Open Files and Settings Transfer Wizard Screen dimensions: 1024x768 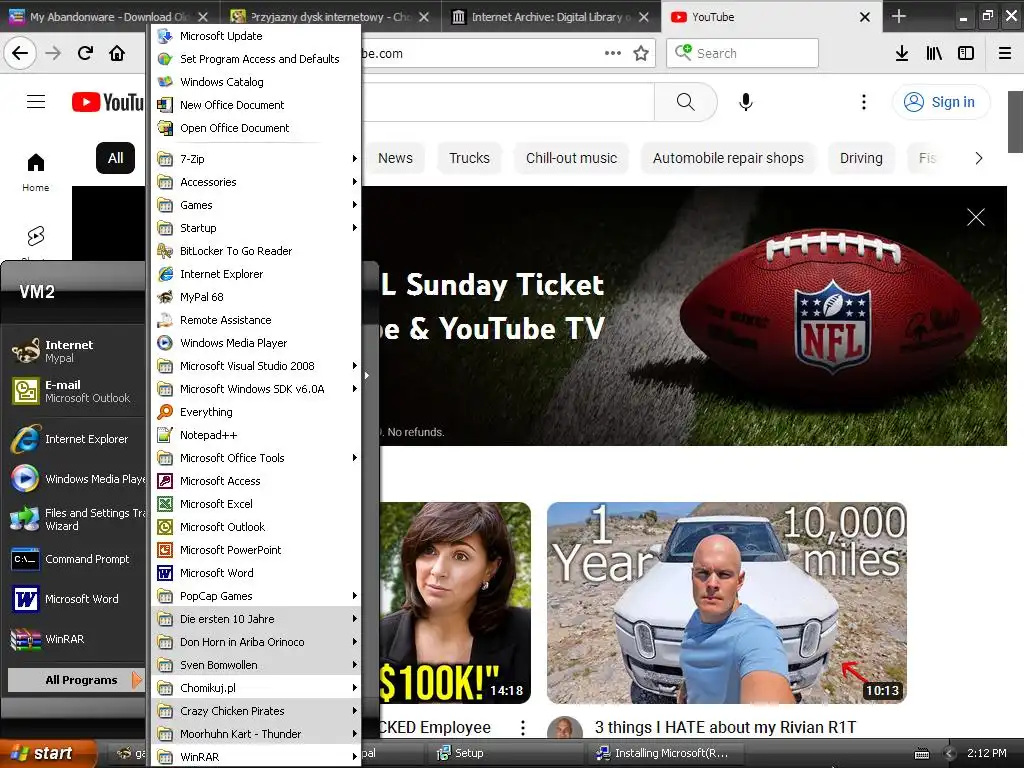click(76, 519)
